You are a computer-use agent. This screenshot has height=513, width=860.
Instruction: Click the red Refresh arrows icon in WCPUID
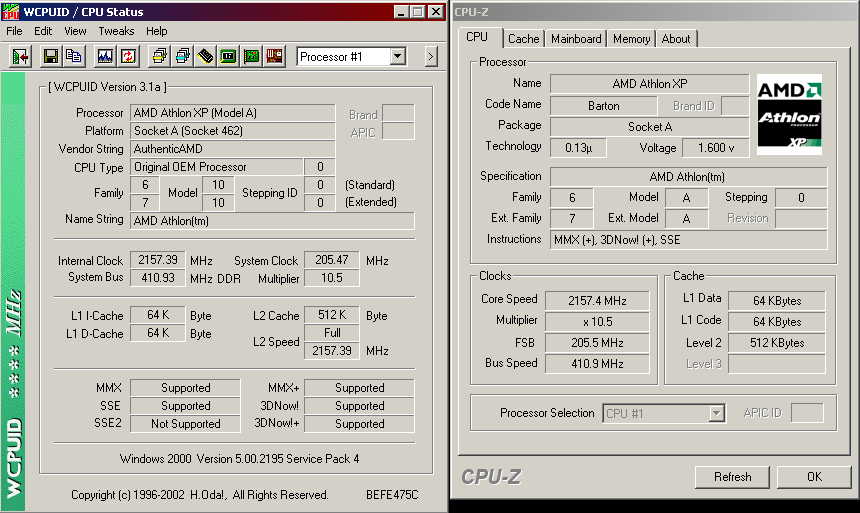click(x=128, y=57)
